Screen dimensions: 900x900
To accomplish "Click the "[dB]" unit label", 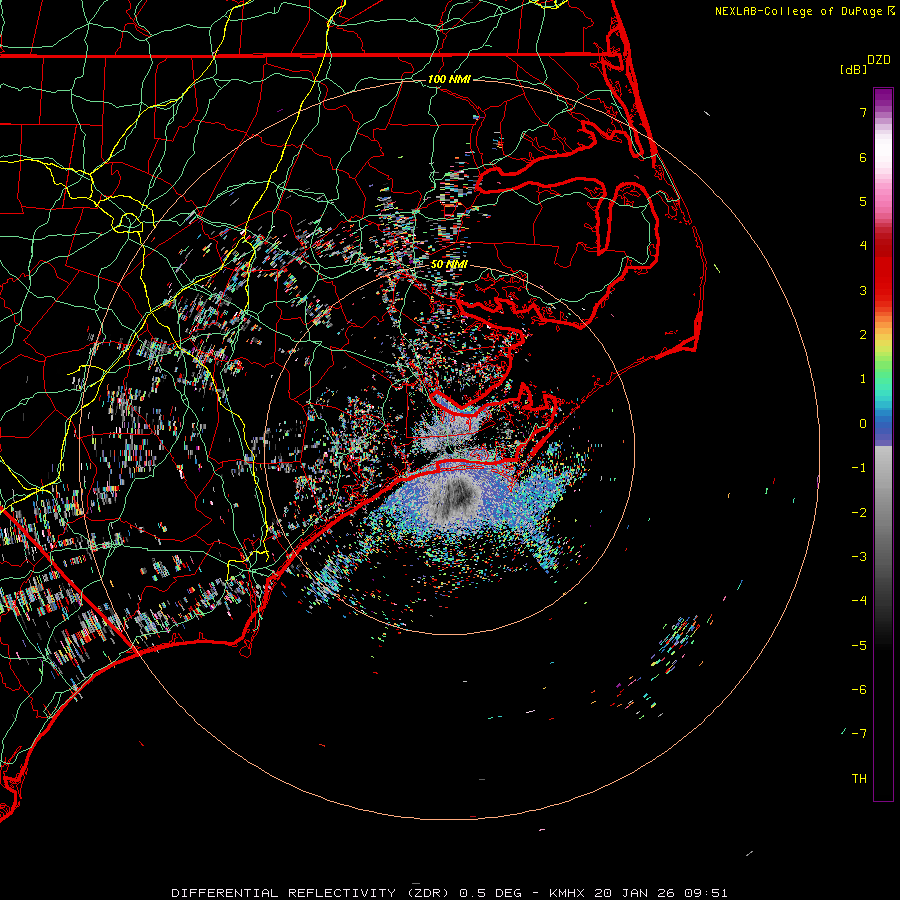I will click(x=853, y=69).
